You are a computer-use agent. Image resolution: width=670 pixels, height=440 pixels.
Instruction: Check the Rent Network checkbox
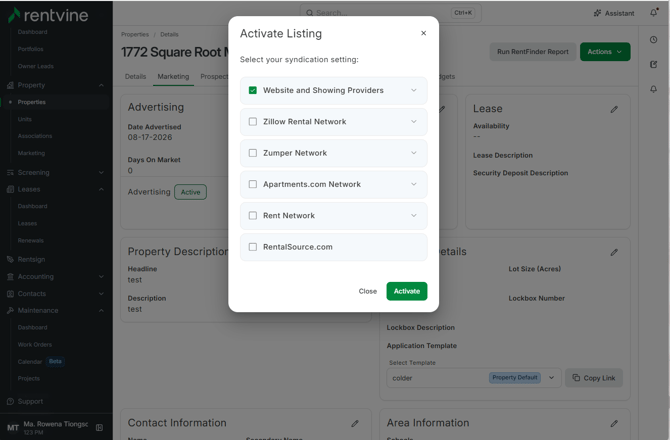(253, 215)
